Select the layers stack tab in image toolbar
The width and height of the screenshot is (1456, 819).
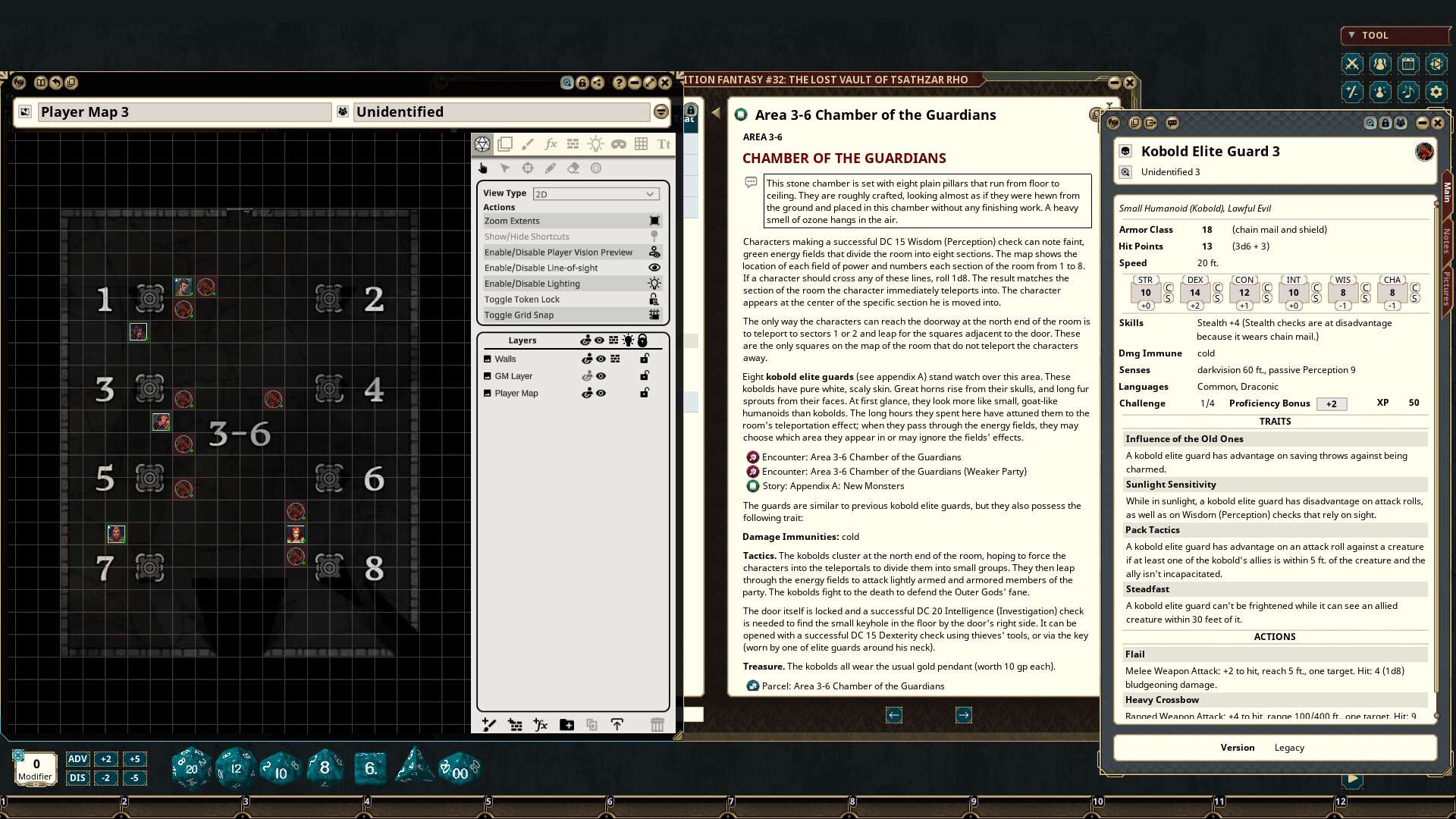pyautogui.click(x=505, y=144)
